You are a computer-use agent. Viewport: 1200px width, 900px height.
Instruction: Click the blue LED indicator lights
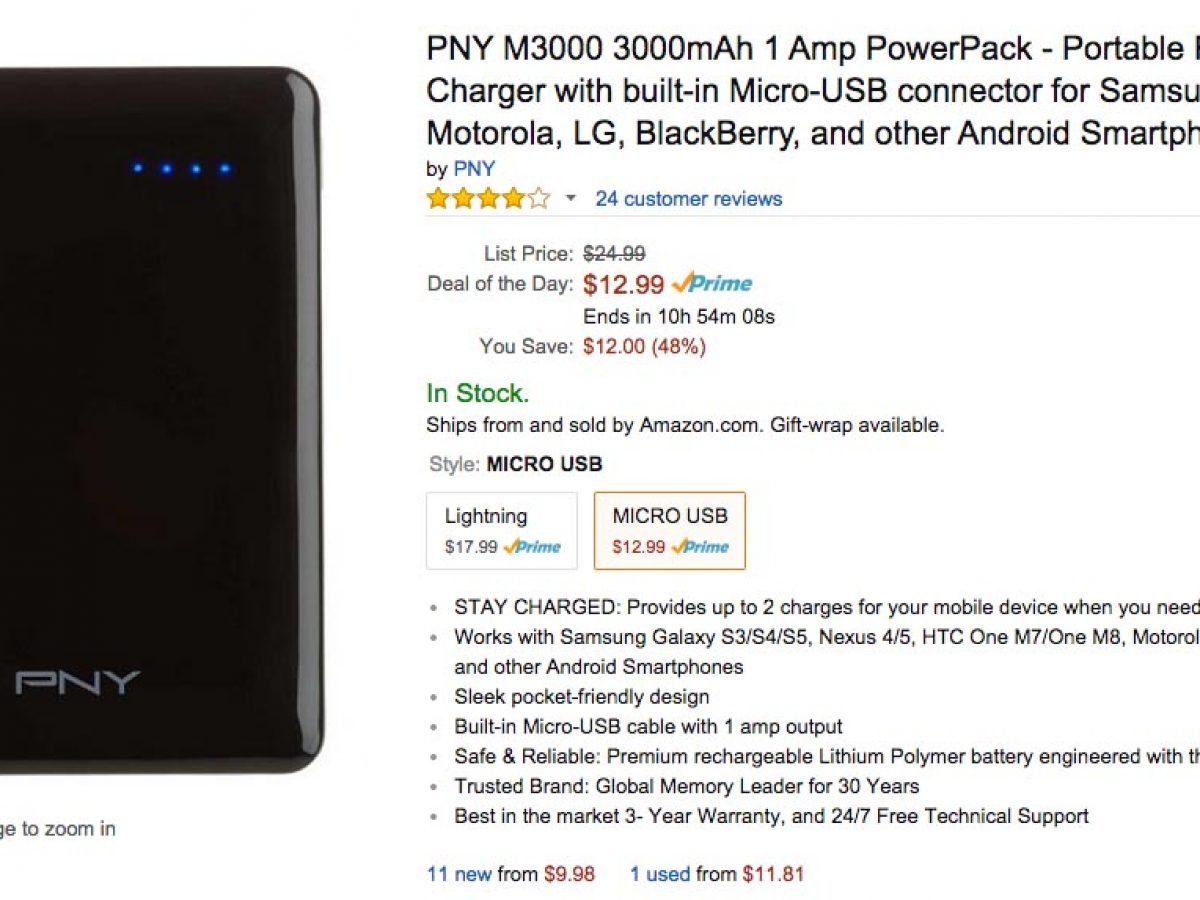coord(181,168)
